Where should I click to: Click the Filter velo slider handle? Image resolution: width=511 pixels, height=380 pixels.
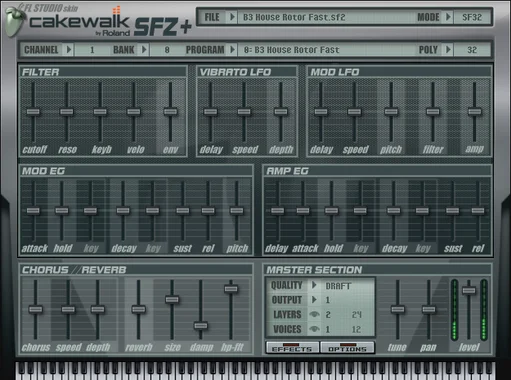[134, 112]
